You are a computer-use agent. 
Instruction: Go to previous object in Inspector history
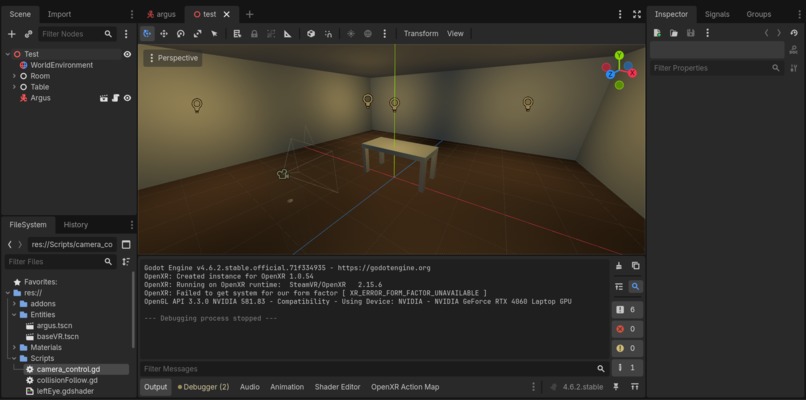(766, 33)
